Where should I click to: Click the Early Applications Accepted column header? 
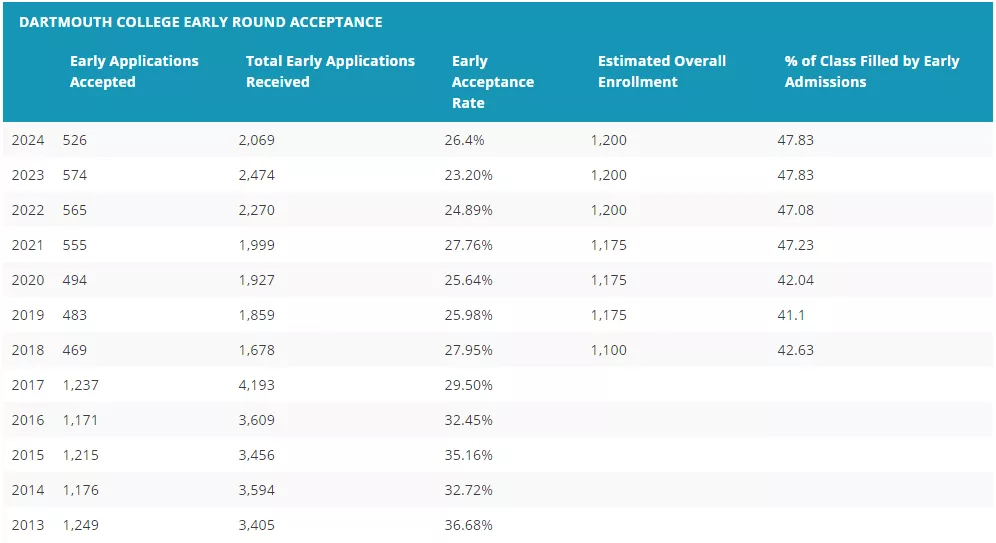pyautogui.click(x=134, y=71)
